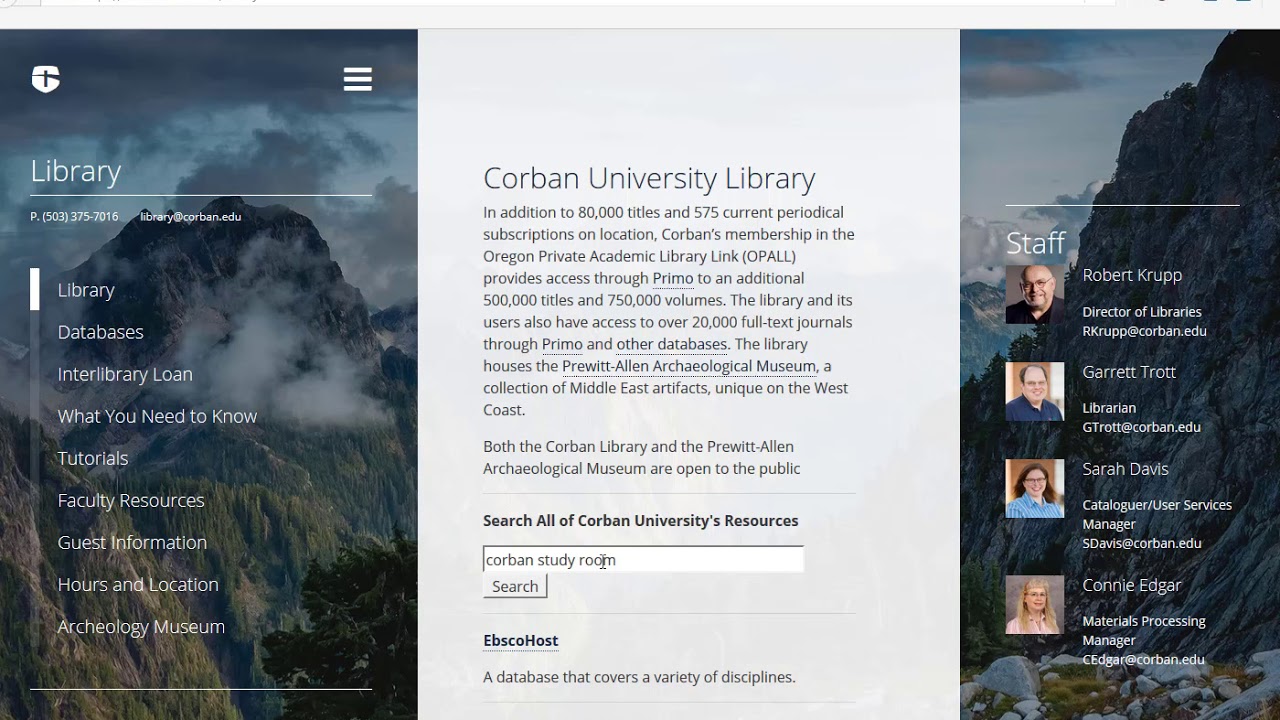The height and width of the screenshot is (720, 1280).
Task: Click the Search button
Action: [515, 586]
